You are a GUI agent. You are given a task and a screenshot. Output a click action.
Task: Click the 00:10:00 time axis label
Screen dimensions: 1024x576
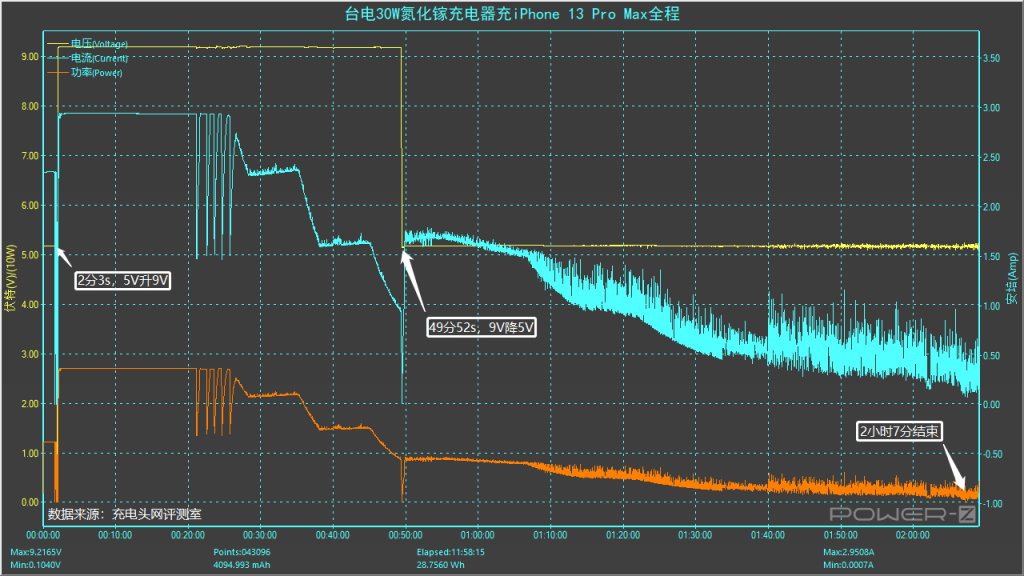[115, 535]
